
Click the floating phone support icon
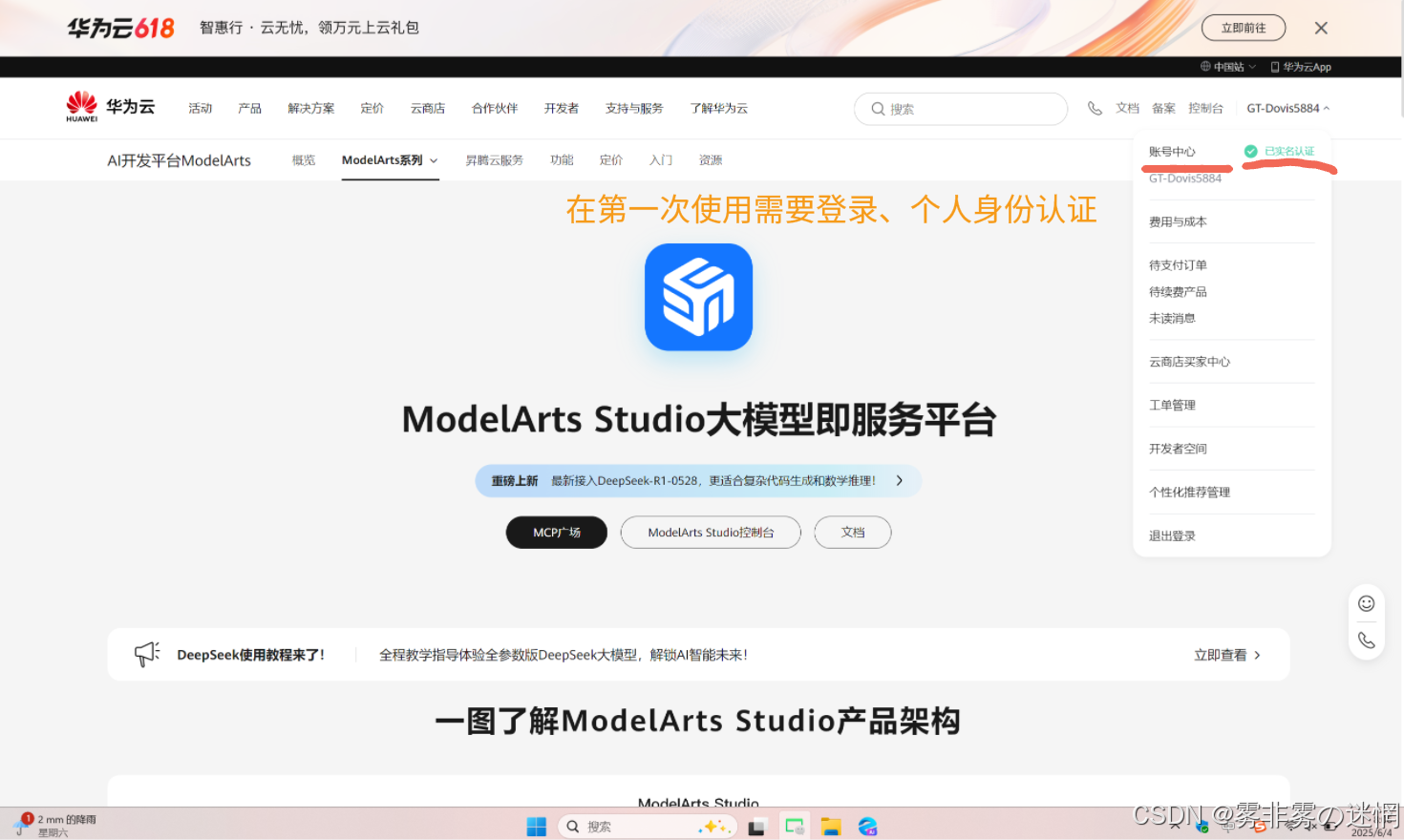[1367, 640]
